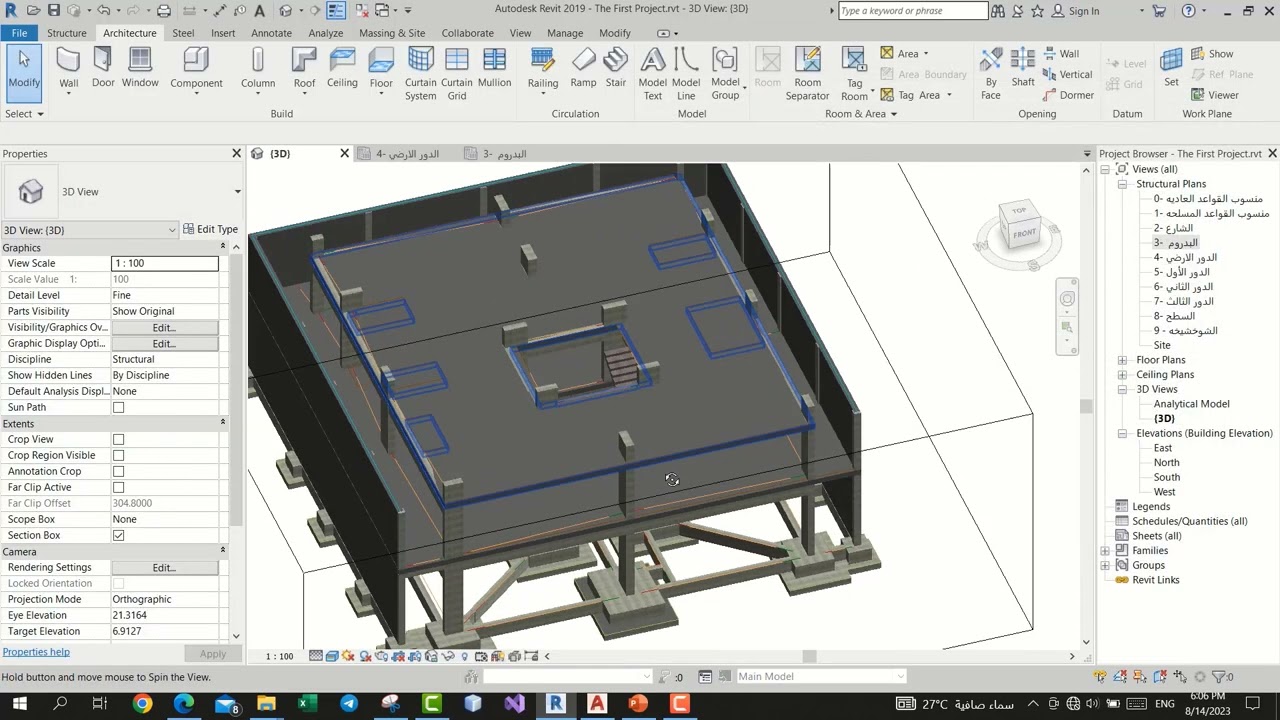The image size is (1280, 720).
Task: Open the Annotate ribbon tab
Action: [271, 33]
